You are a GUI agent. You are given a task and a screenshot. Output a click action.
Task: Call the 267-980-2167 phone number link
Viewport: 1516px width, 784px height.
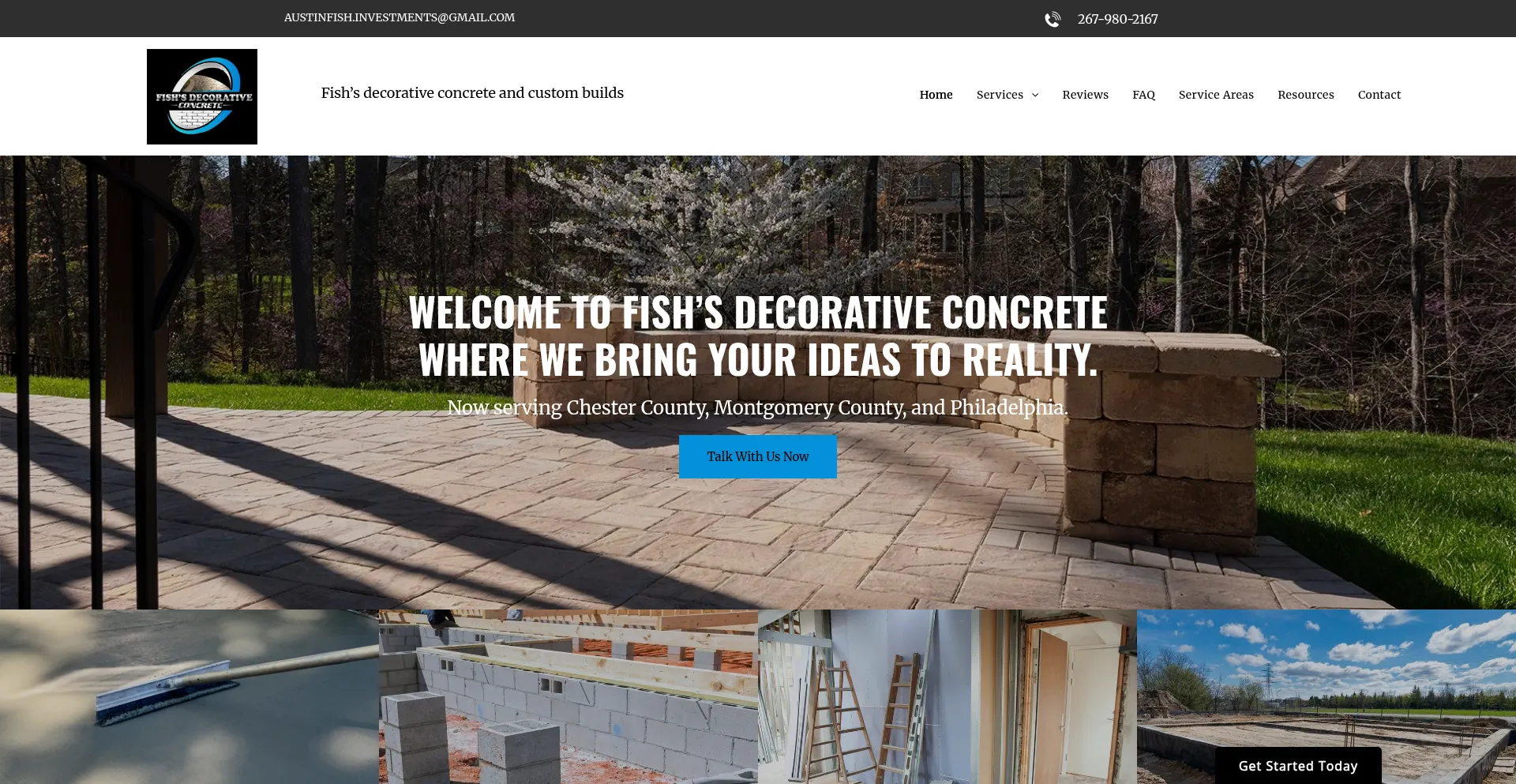(1117, 19)
